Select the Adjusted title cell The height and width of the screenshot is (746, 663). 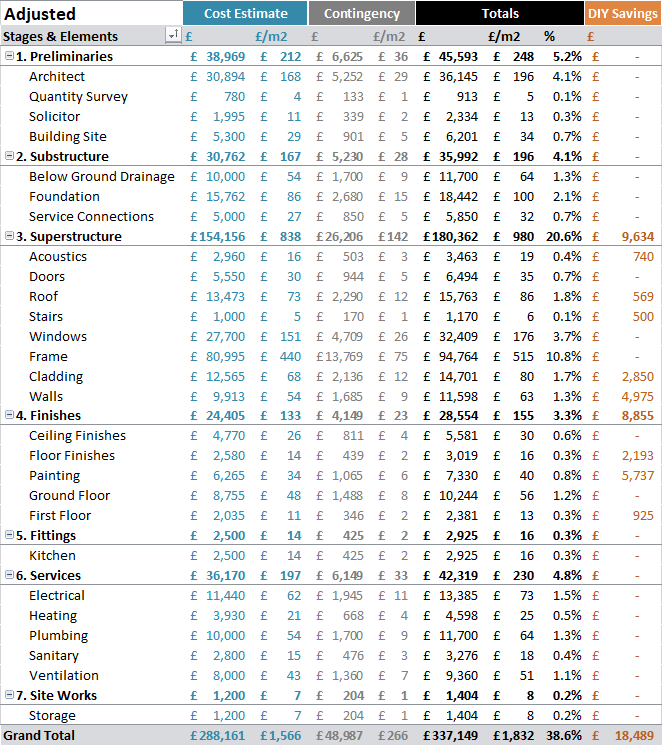click(40, 14)
